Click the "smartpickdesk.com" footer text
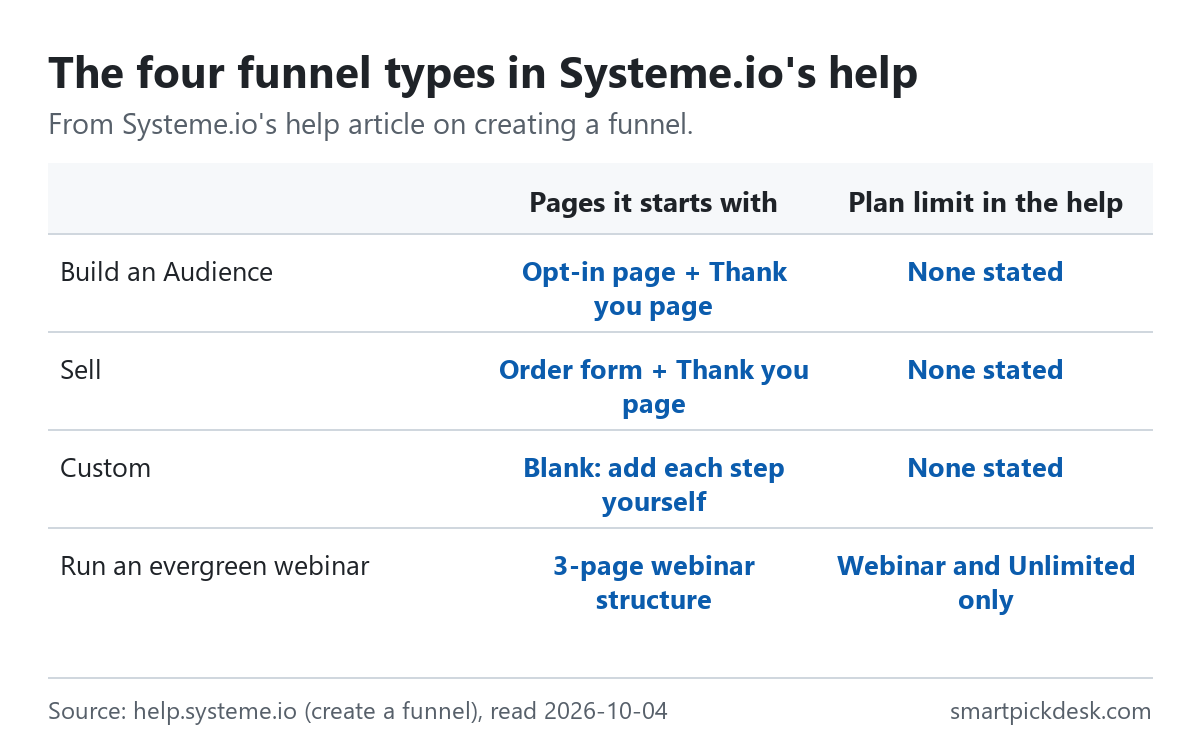Screen dimensions: 1200x755 click(x=1051, y=712)
